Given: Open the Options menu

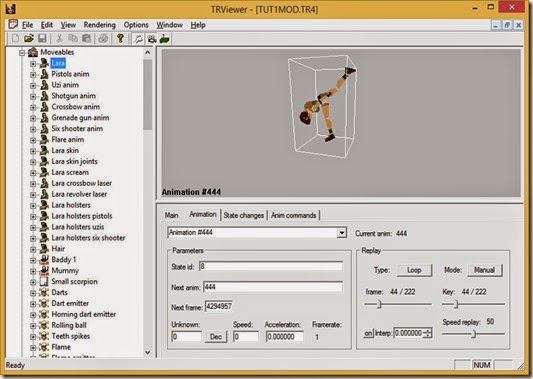Looking at the screenshot, I should pos(136,25).
